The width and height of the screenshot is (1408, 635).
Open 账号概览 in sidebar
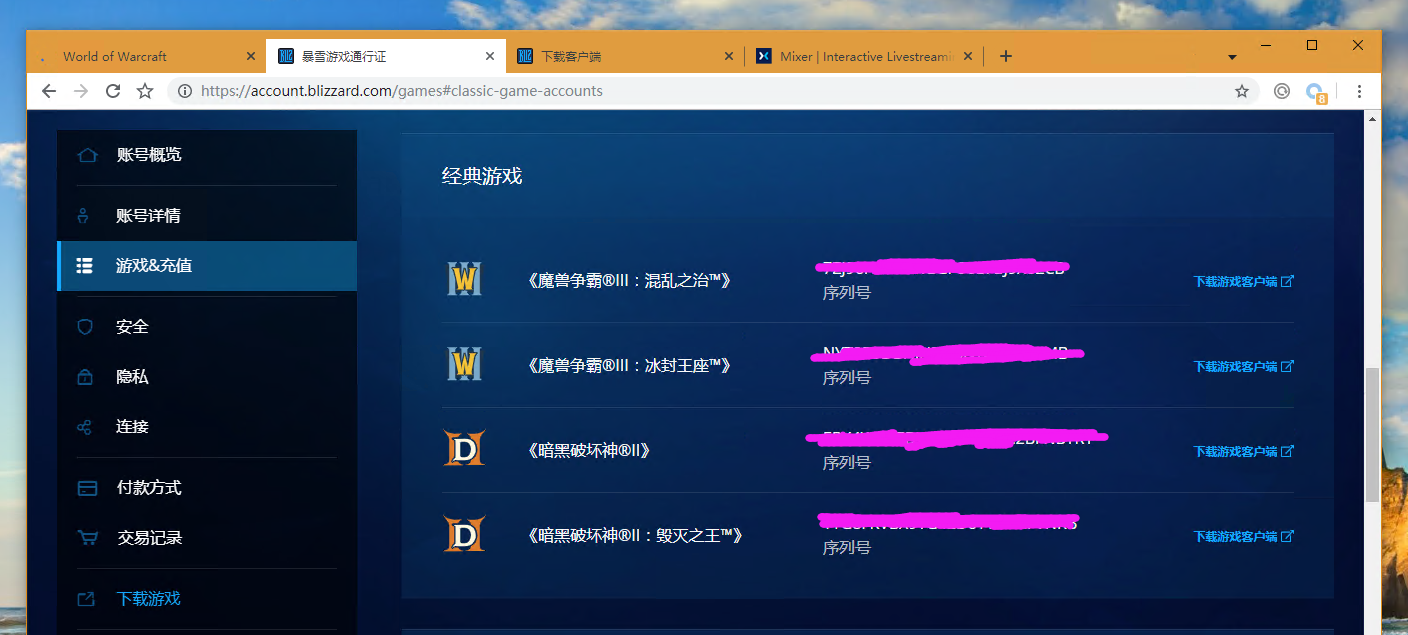click(207, 155)
